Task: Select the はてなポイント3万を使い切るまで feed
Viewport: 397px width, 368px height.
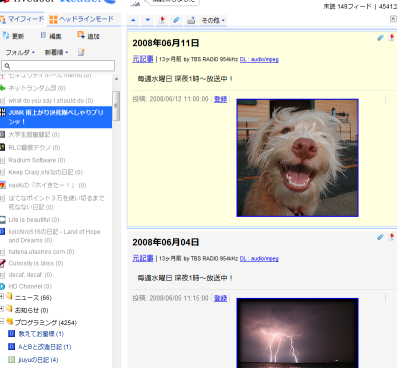Action: [x=56, y=202]
